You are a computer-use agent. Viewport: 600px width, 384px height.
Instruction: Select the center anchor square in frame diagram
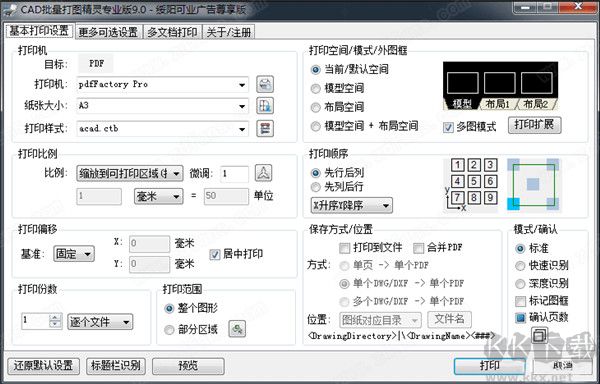(533, 184)
